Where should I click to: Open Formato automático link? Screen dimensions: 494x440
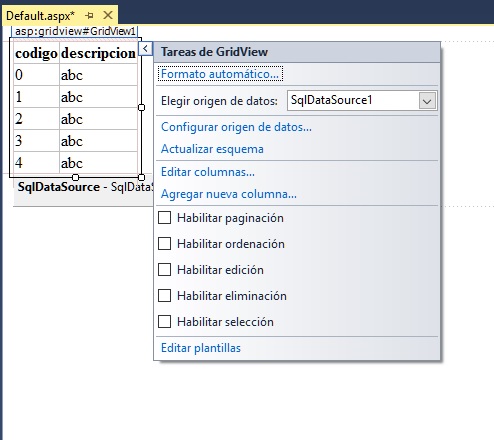(x=220, y=74)
